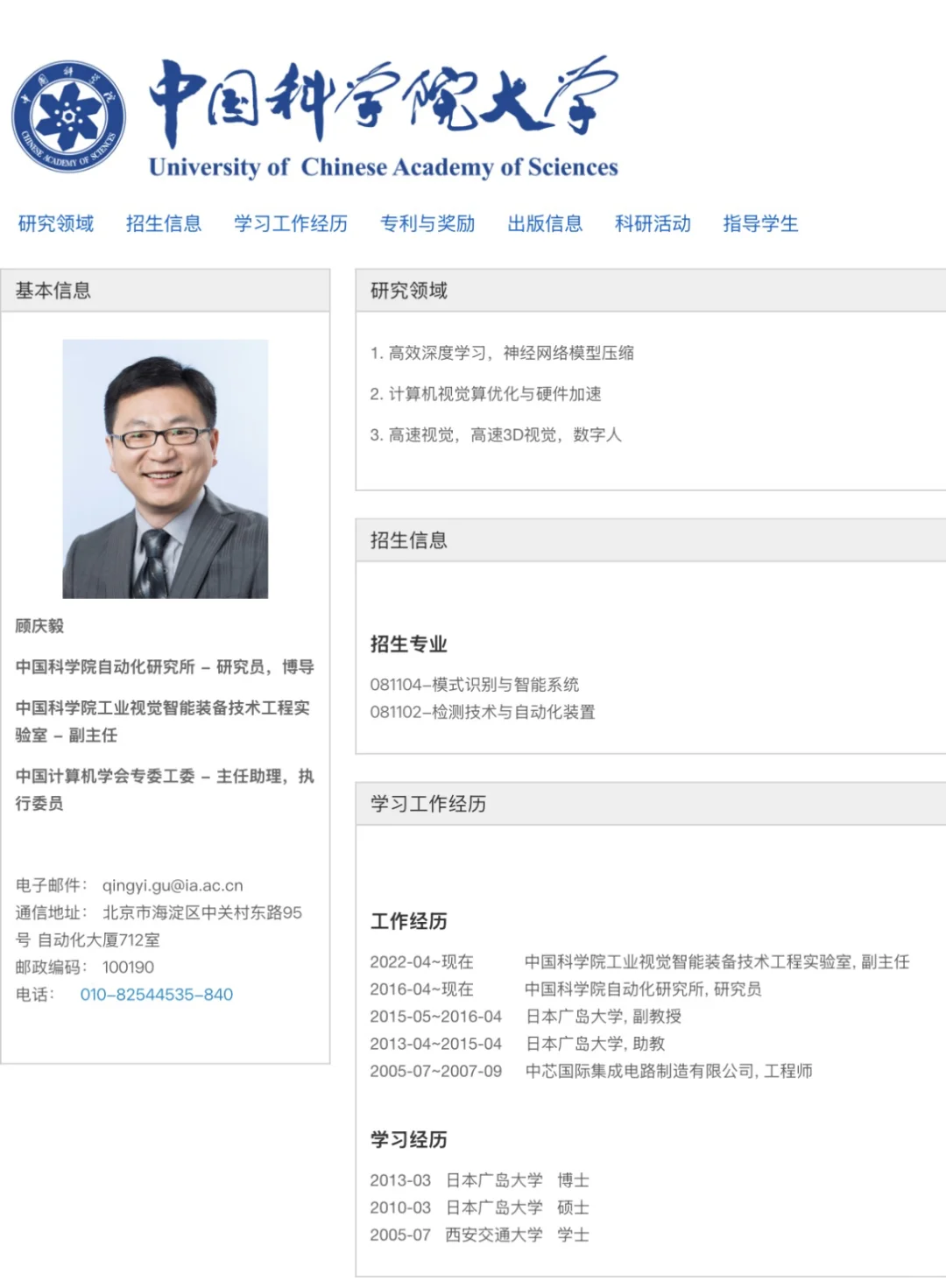The width and height of the screenshot is (946, 1288).
Task: Click the 研究领域 section header
Action: point(651,291)
